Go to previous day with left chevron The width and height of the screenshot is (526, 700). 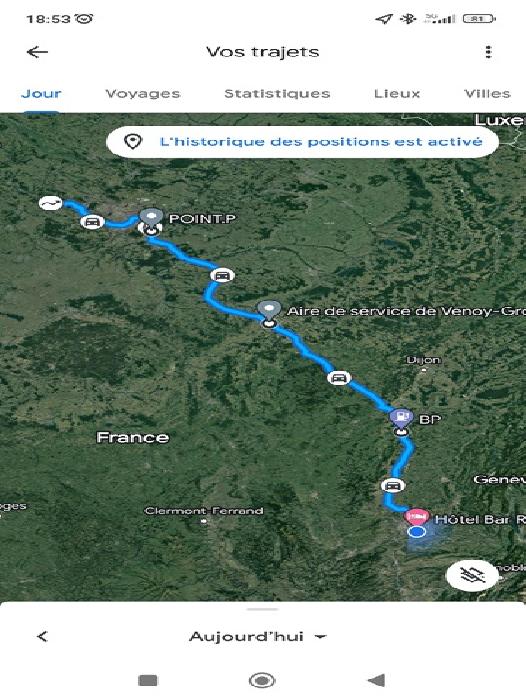tap(42, 636)
